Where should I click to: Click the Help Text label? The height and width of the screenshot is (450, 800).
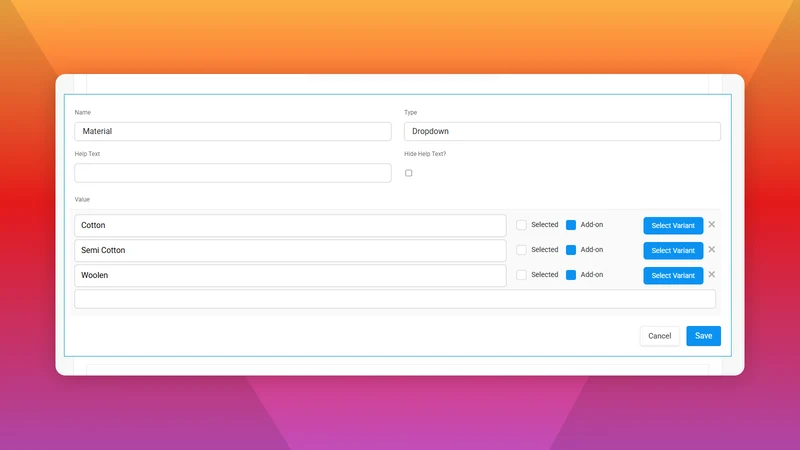87,154
